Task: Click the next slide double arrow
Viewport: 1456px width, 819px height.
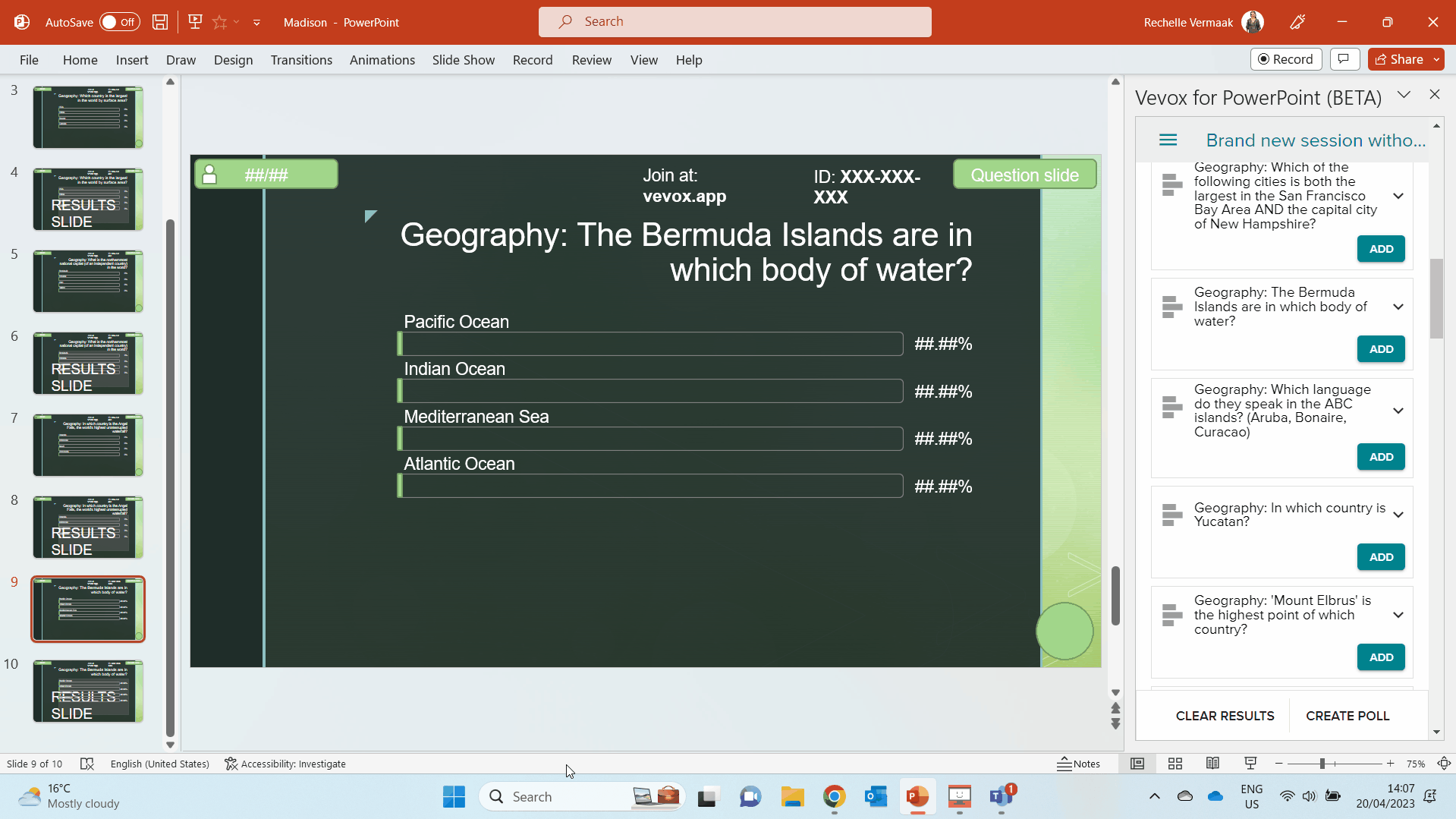Action: coord(1115,724)
